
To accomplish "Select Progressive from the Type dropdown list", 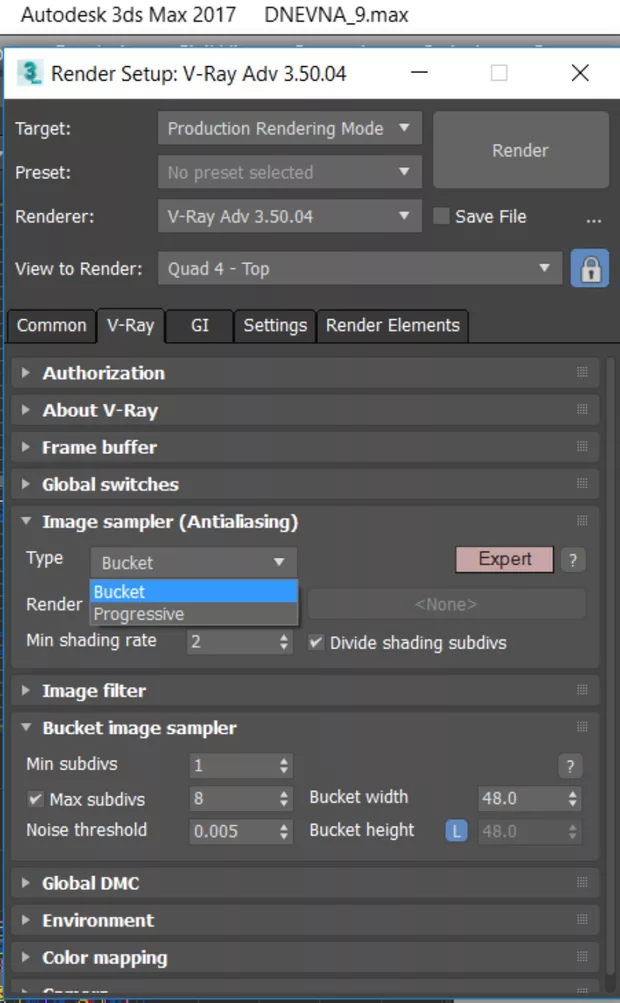I will pyautogui.click(x=139, y=614).
